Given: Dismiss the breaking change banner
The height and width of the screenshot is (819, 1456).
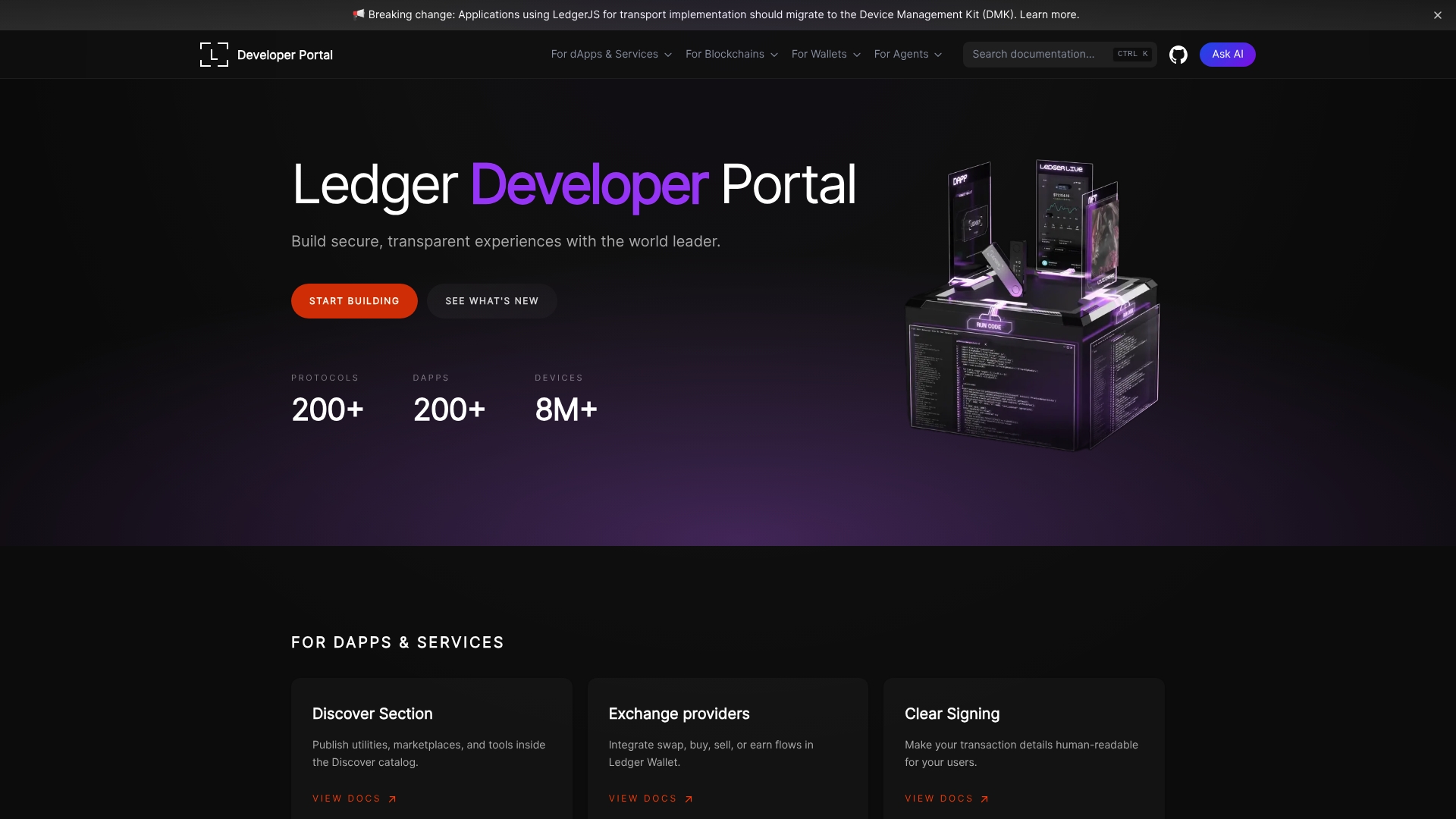Looking at the screenshot, I should pyautogui.click(x=1437, y=15).
